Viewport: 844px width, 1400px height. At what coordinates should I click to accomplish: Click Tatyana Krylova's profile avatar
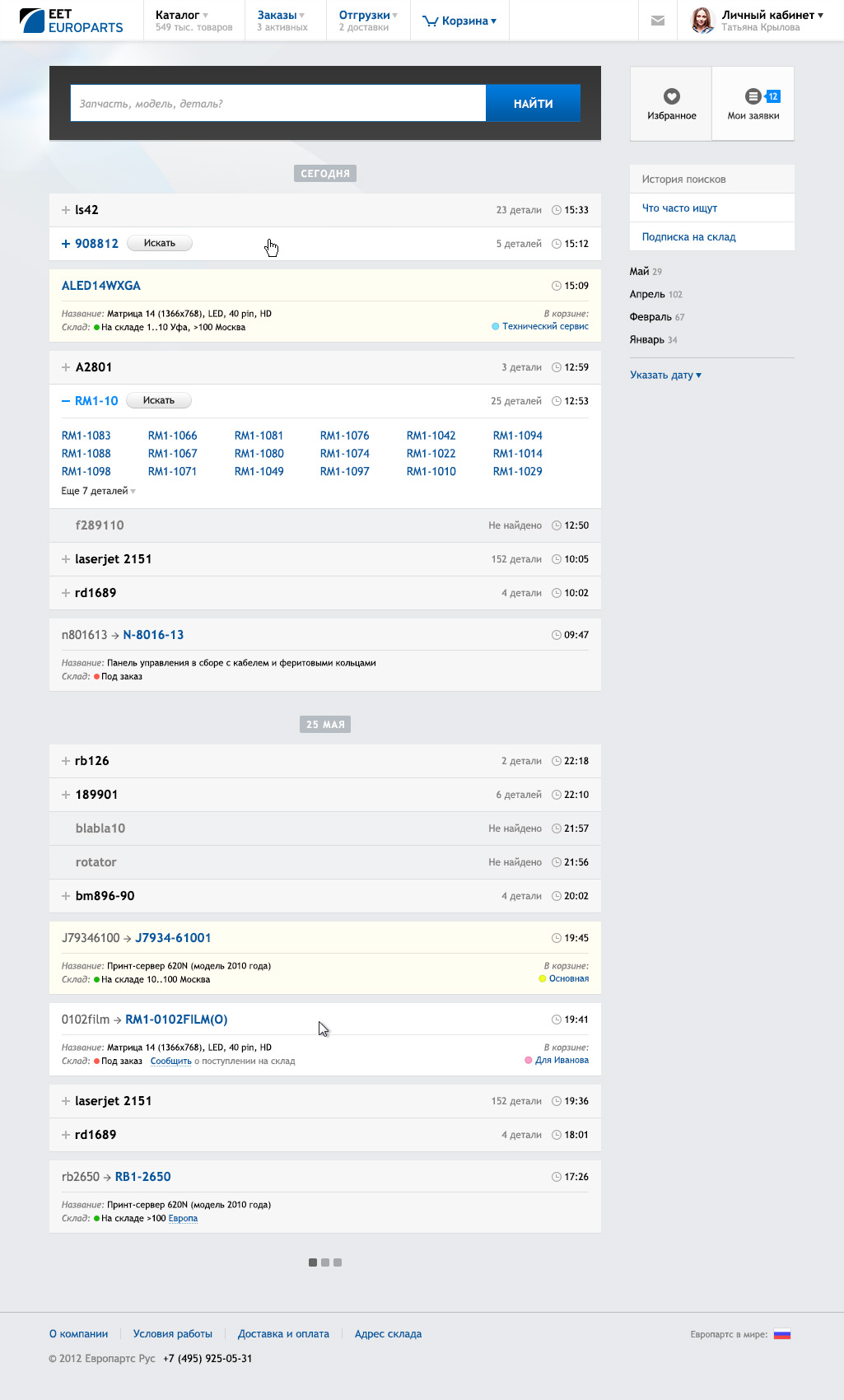tap(702, 21)
